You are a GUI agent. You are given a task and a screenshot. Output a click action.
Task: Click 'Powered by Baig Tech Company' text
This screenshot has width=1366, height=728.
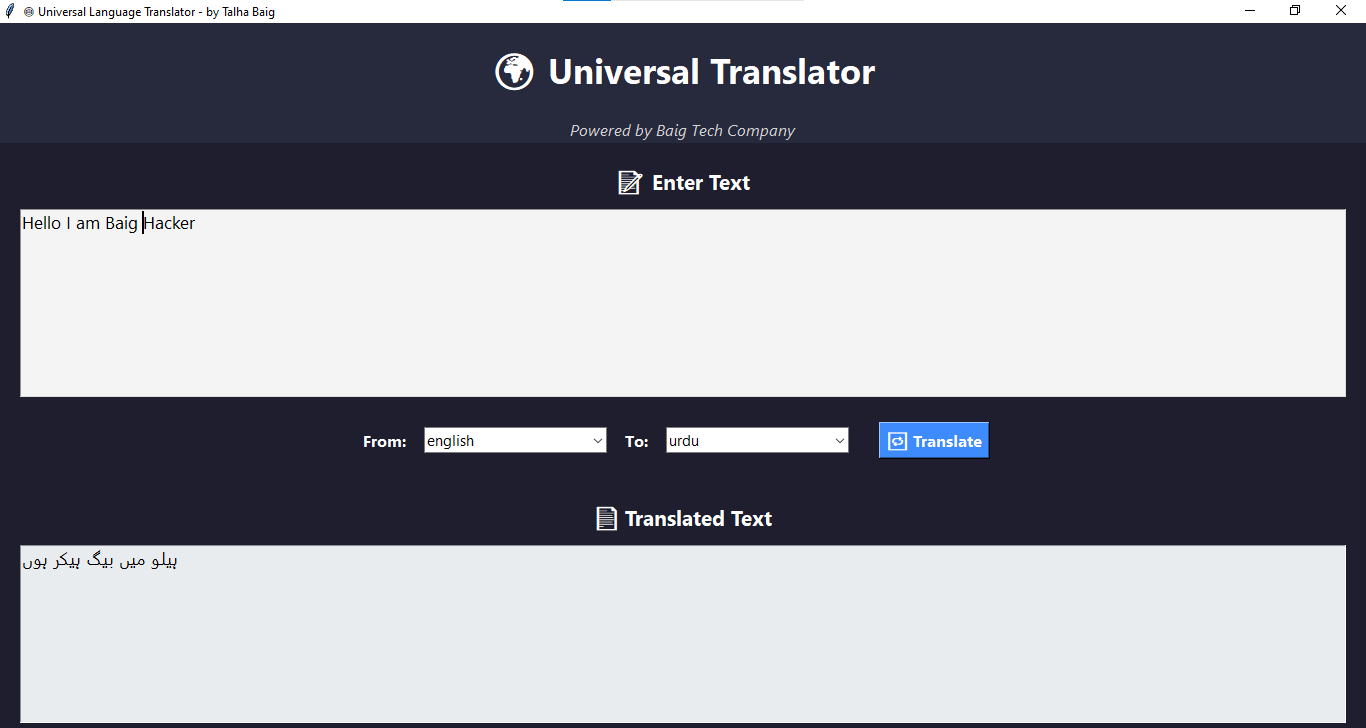[x=683, y=131]
